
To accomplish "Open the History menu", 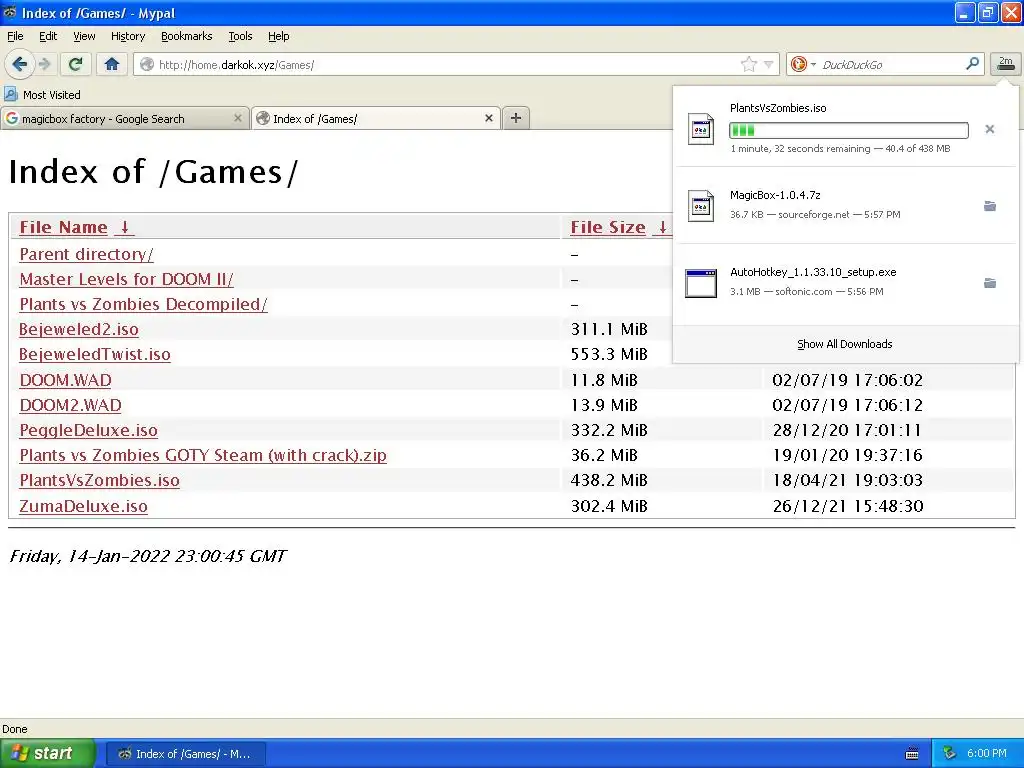I will pyautogui.click(x=127, y=36).
